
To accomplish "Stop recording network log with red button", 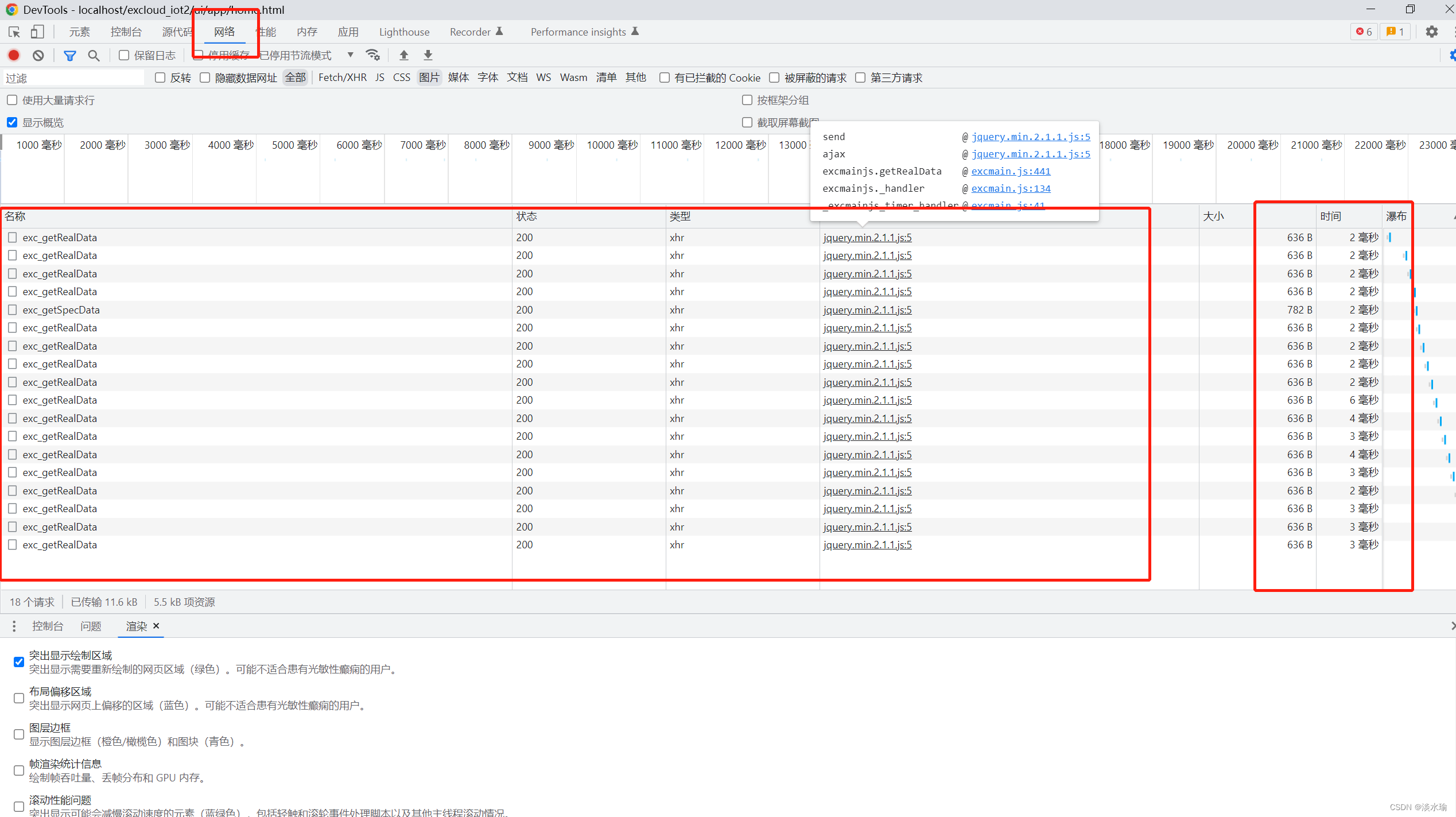I will point(14,55).
